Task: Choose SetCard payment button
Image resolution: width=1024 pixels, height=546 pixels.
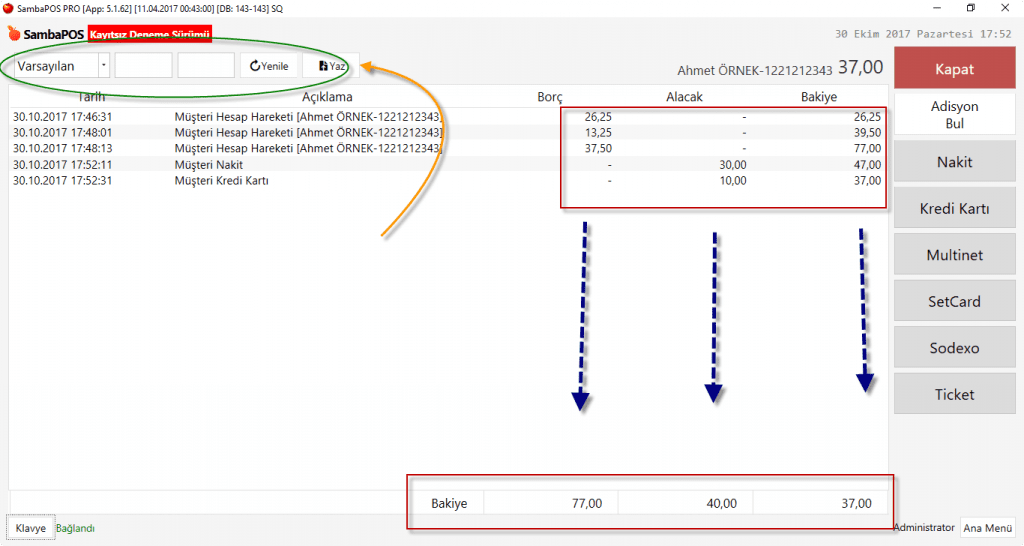Action: [x=954, y=301]
